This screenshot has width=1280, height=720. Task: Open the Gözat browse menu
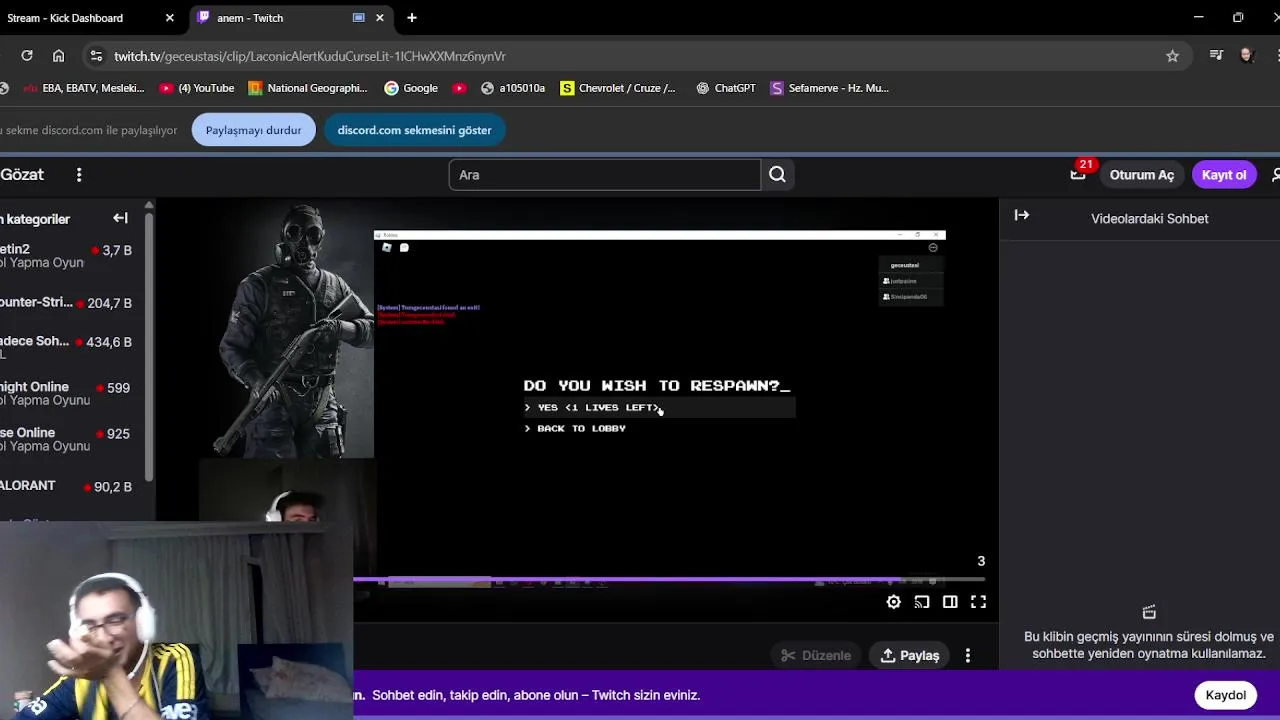[22, 175]
